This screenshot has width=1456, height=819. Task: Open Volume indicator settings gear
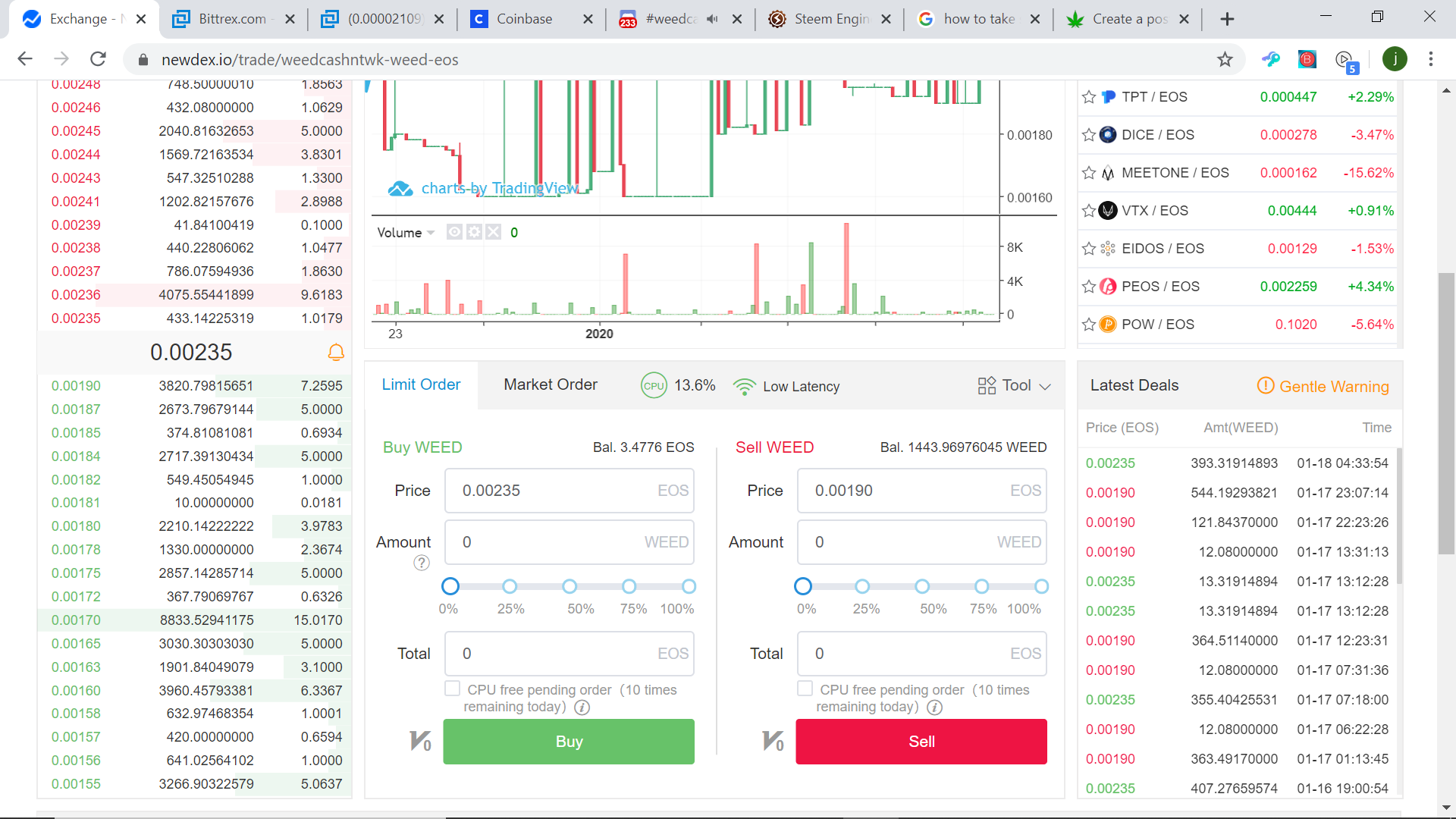[x=474, y=232]
